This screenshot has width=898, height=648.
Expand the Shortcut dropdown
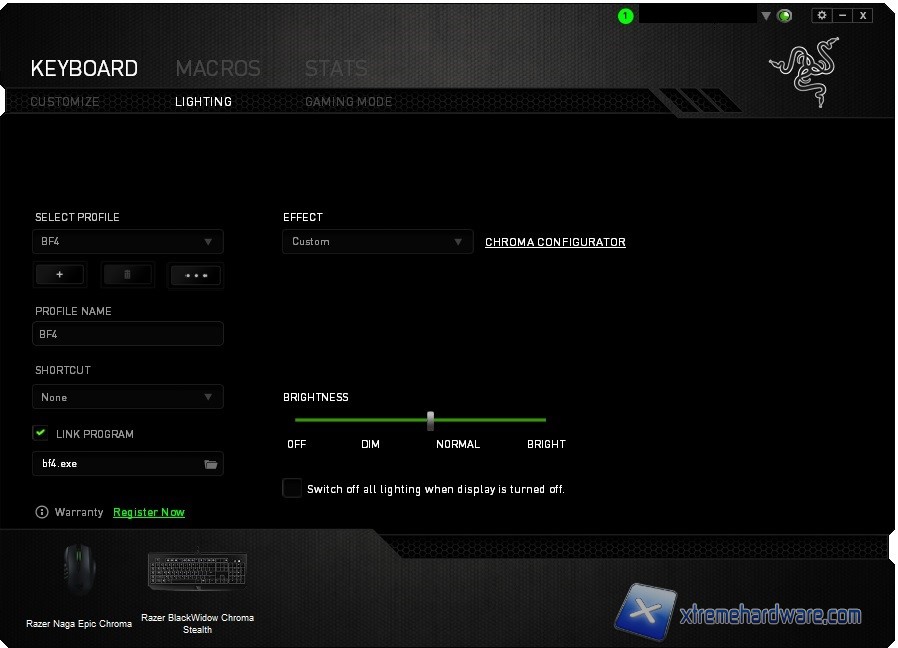(127, 397)
